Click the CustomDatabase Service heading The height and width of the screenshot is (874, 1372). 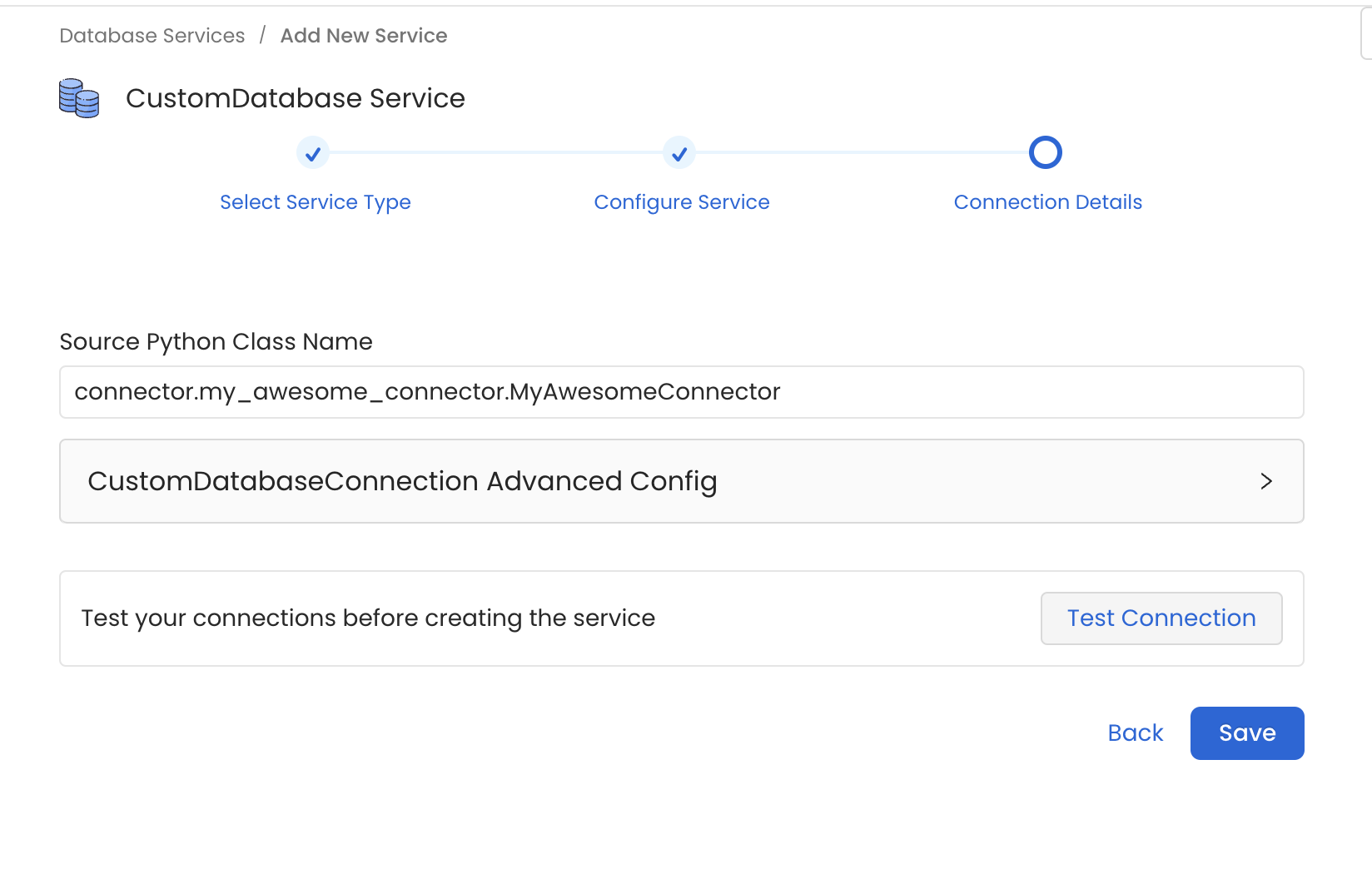click(295, 98)
